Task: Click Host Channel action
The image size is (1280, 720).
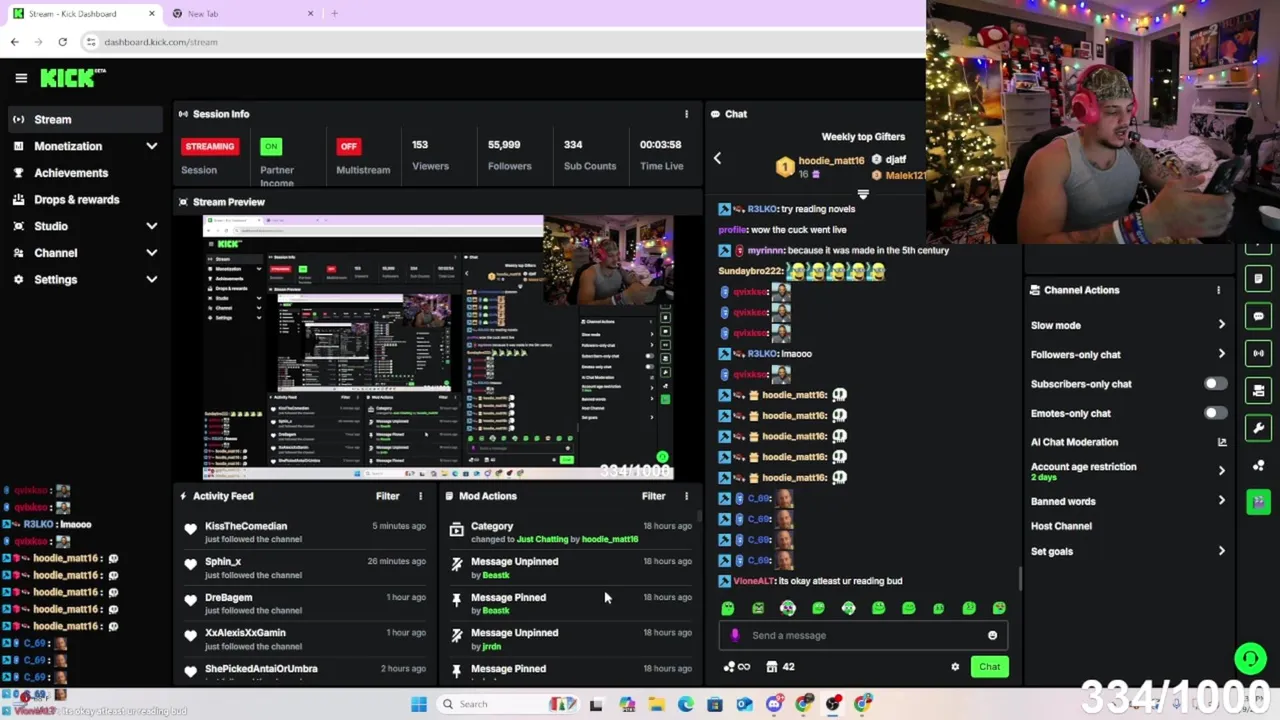Action: (x=1061, y=526)
